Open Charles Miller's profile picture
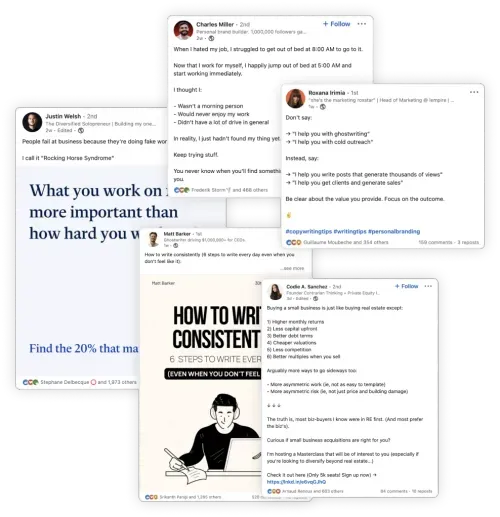500x517 pixels. click(x=183, y=30)
